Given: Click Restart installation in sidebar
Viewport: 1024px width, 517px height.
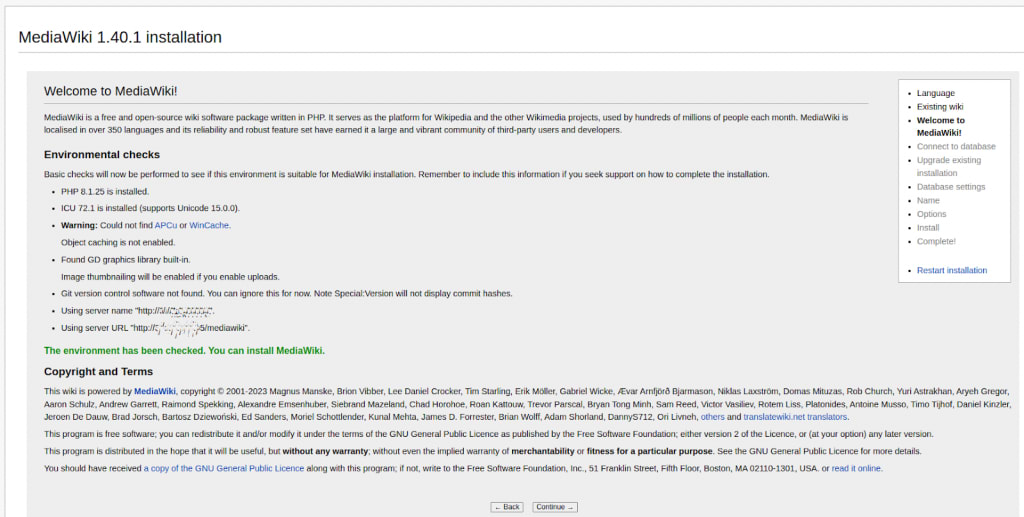Looking at the screenshot, I should pyautogui.click(x=952, y=270).
